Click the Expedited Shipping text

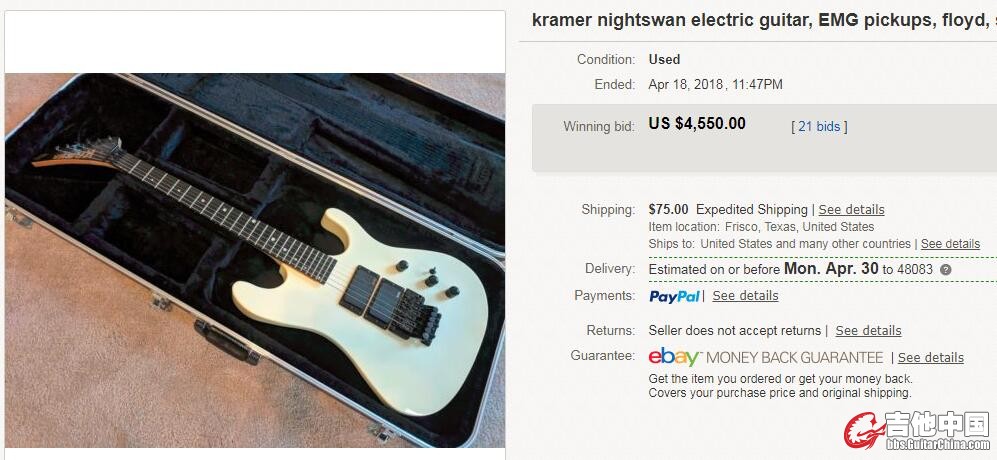pos(752,209)
